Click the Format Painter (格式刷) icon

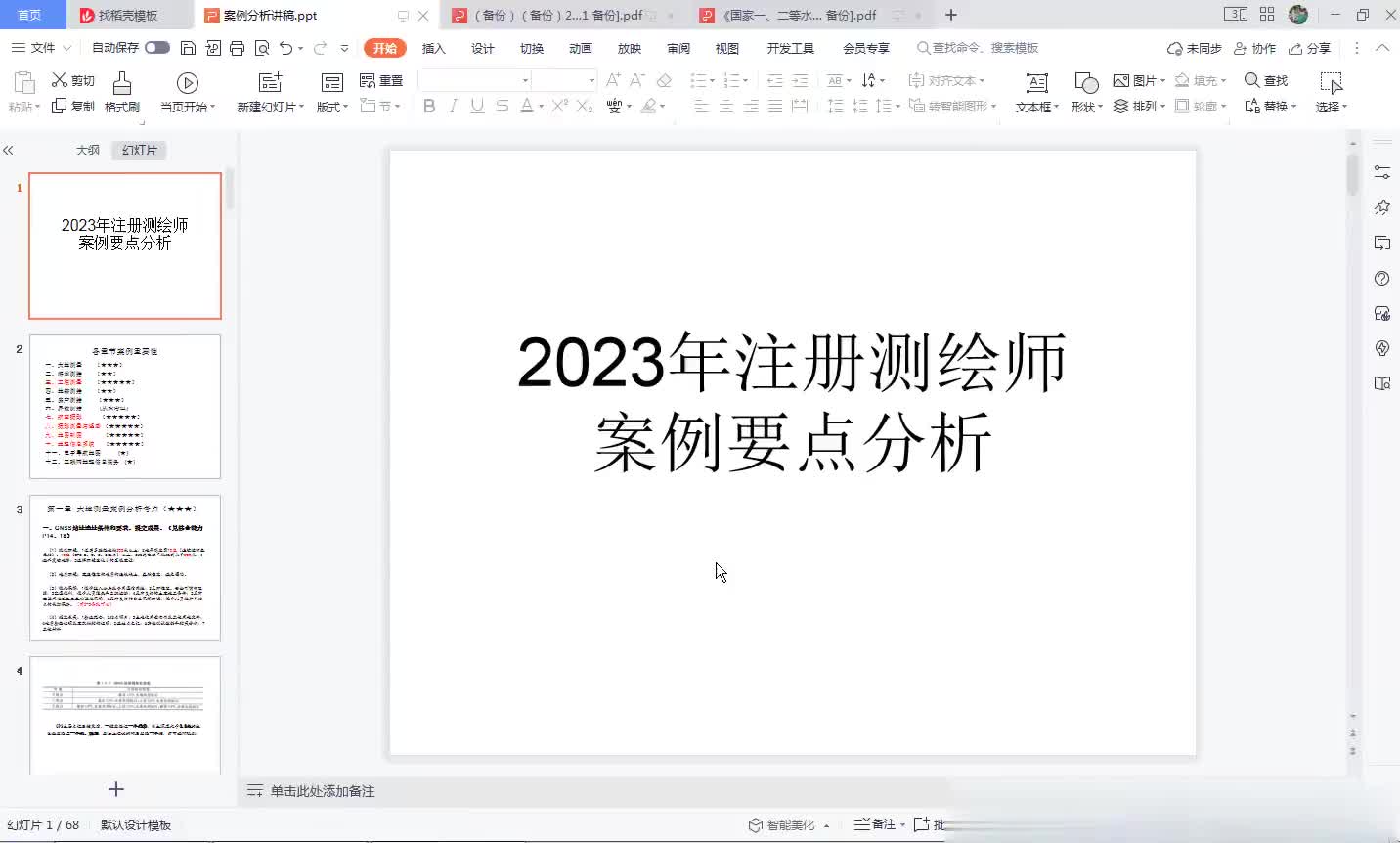[x=121, y=83]
